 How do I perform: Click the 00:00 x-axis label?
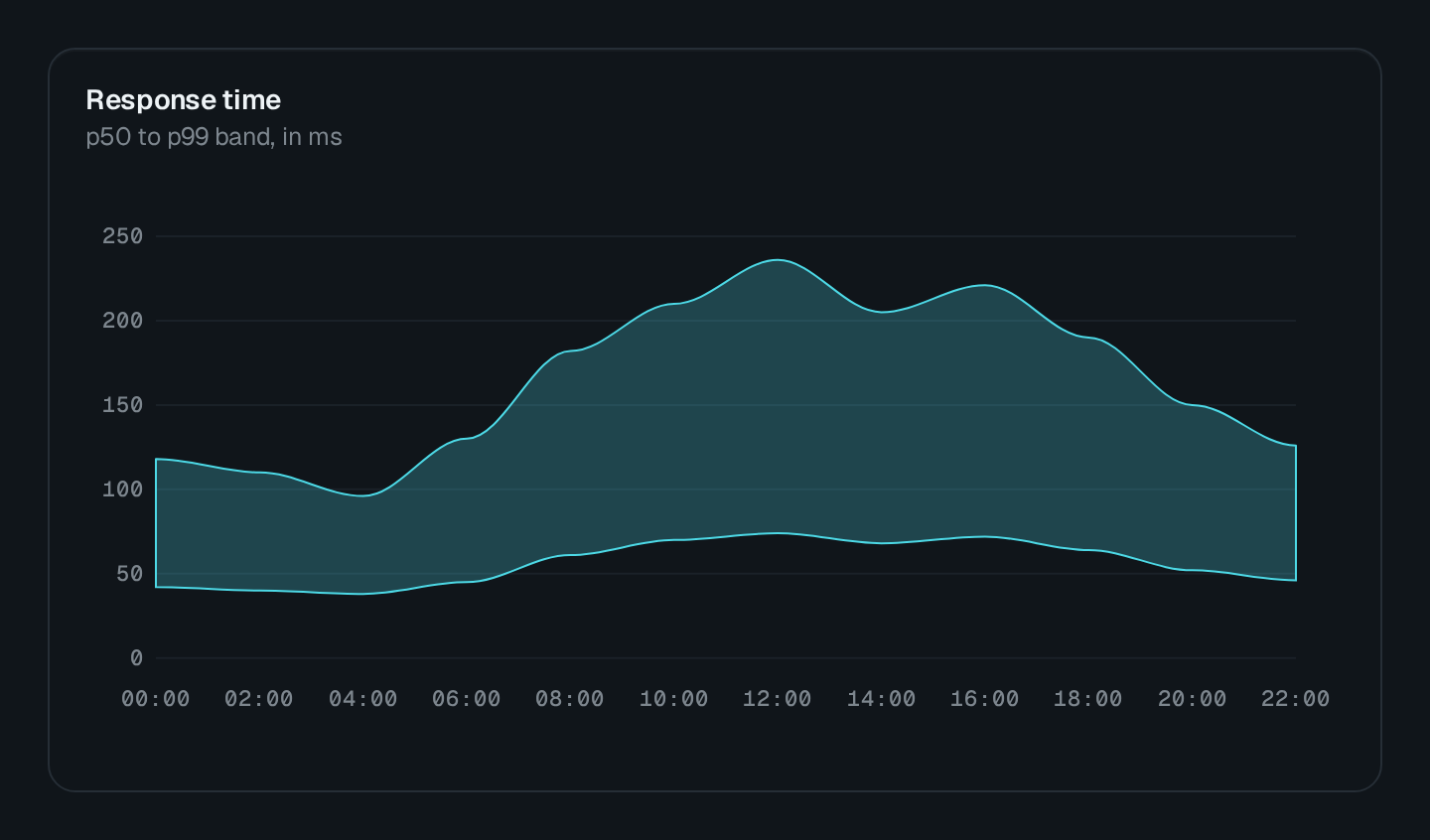pos(156,699)
